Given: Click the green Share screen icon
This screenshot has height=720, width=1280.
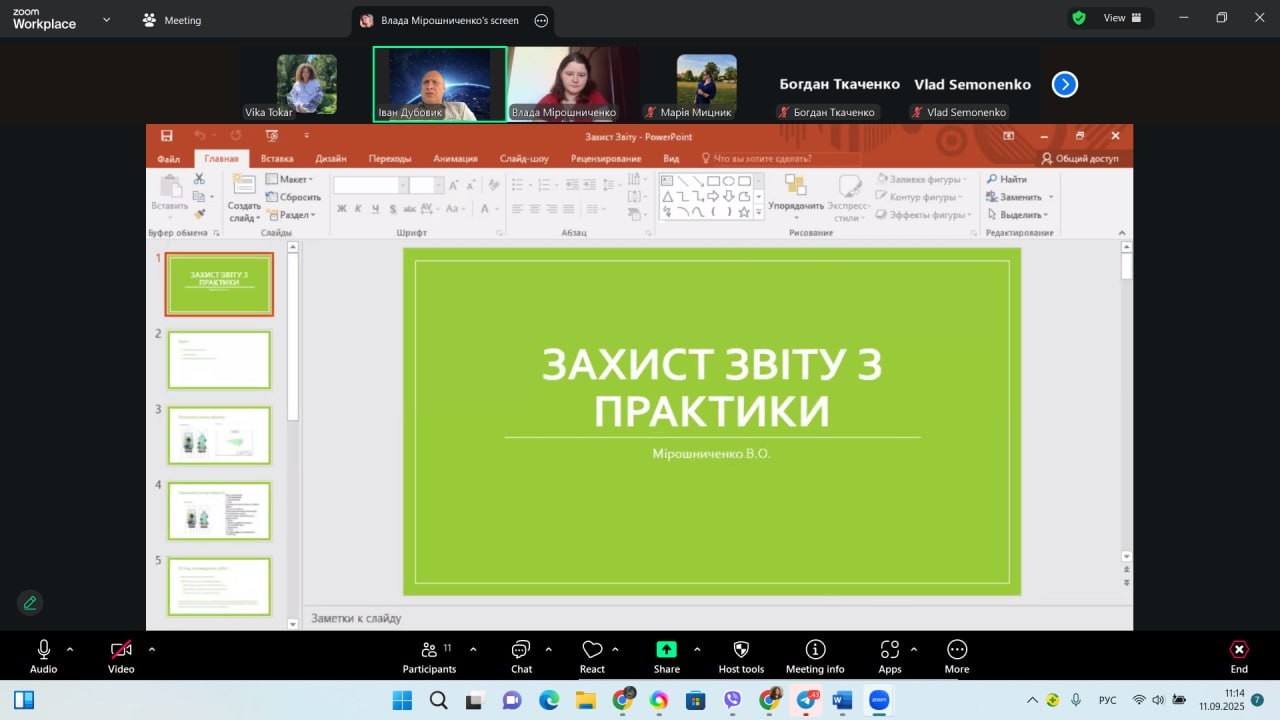Looking at the screenshot, I should pos(666,651).
